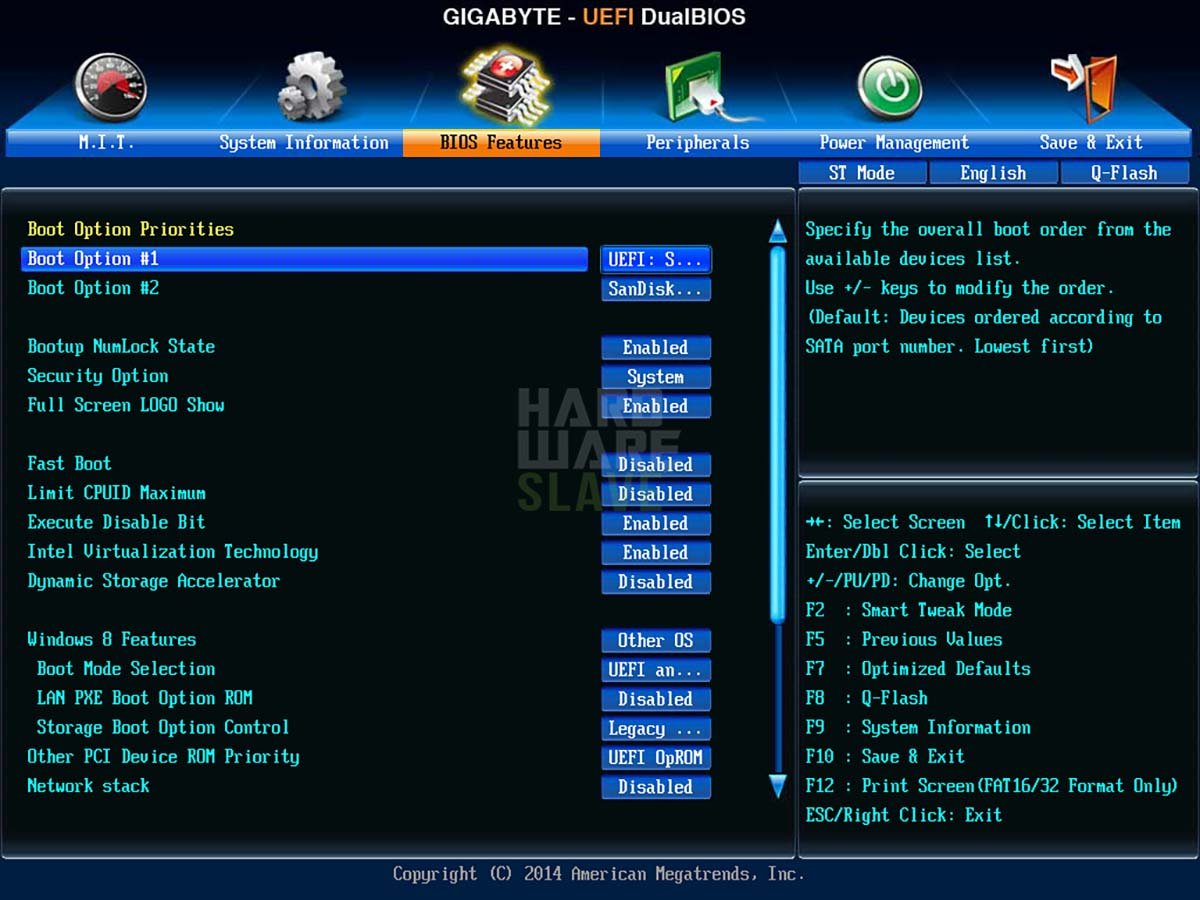Select Dynamic Storage Accelerator label
Image resolution: width=1200 pixels, height=900 pixels.
[154, 581]
